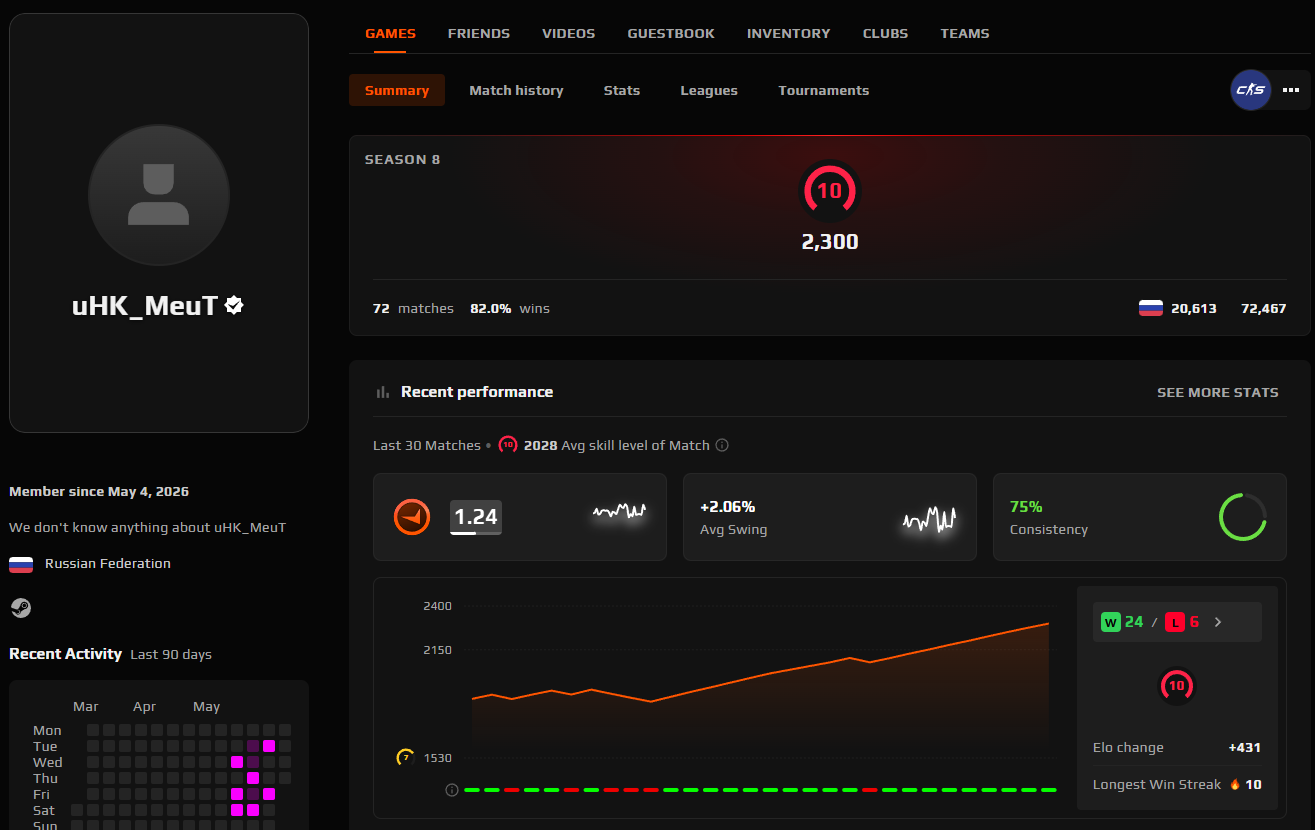Click the 20,613 country ranking number

coord(1194,308)
